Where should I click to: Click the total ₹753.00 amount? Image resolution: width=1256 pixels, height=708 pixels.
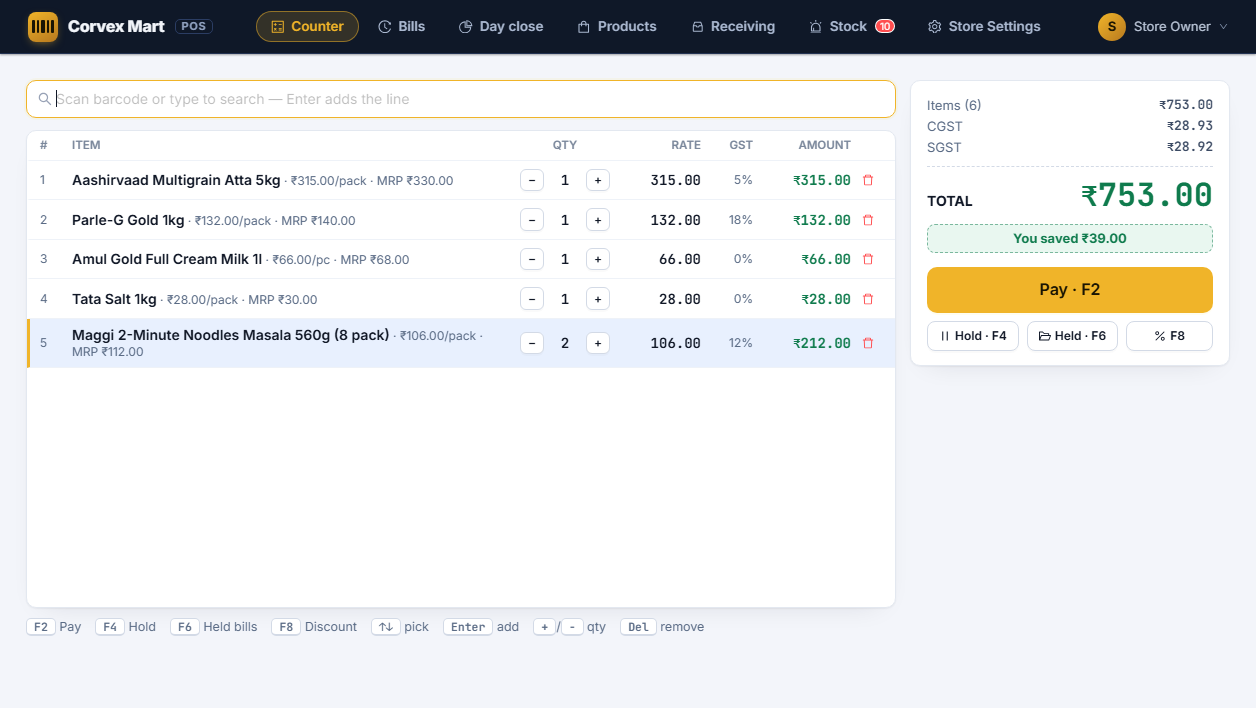point(1147,195)
